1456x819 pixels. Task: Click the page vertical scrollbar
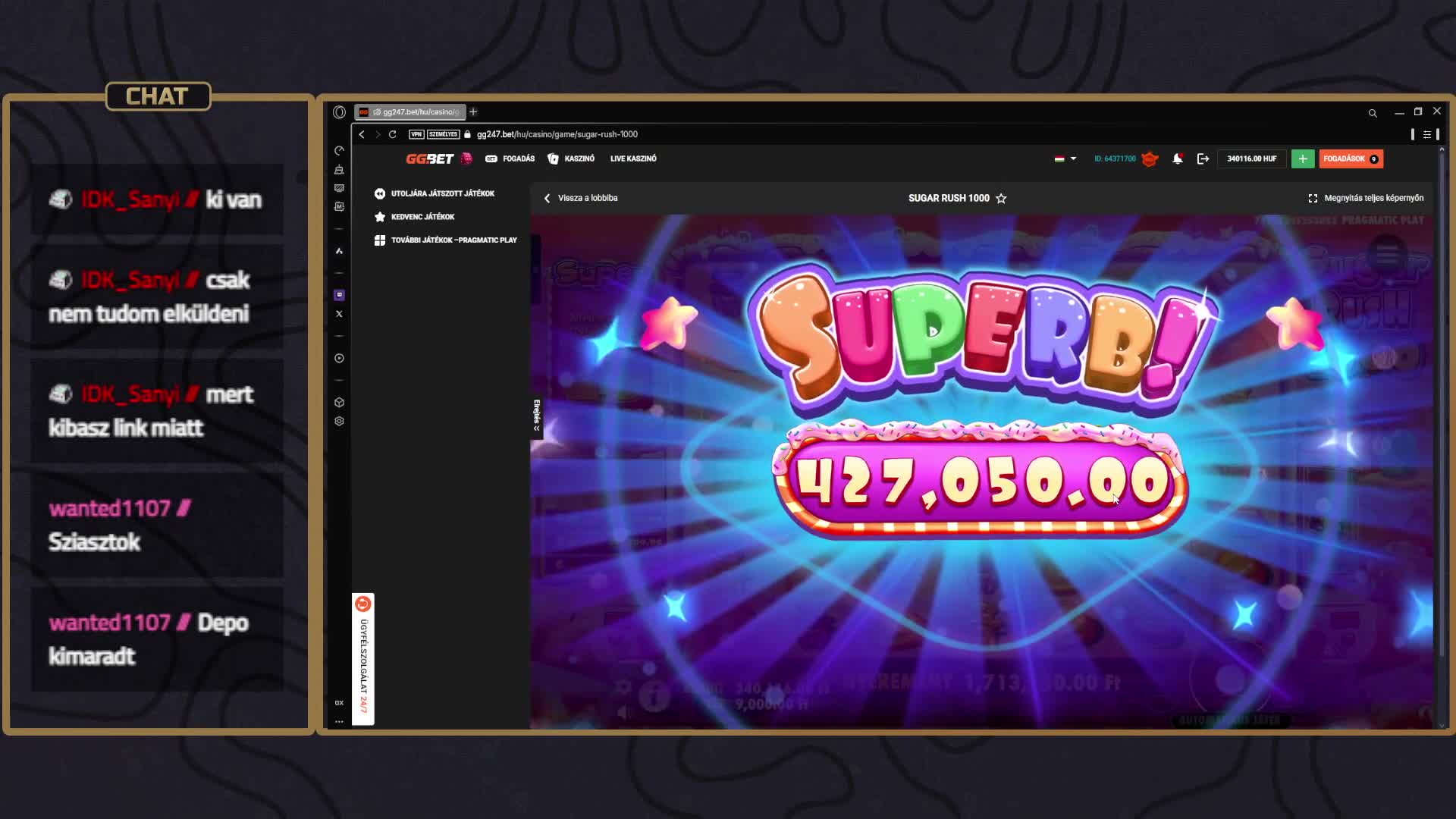pyautogui.click(x=1442, y=402)
